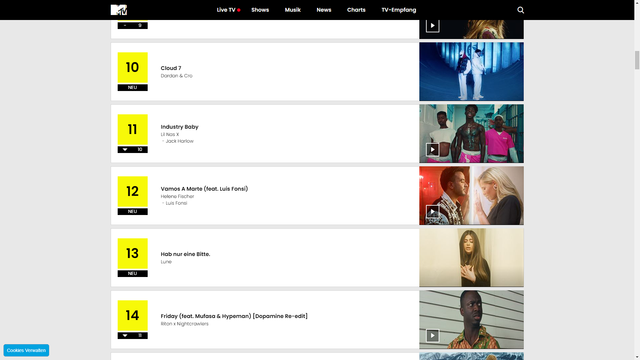Viewport: 640px width, 360px height.
Task: Select artist Helene Fischer
Action: 177,196
